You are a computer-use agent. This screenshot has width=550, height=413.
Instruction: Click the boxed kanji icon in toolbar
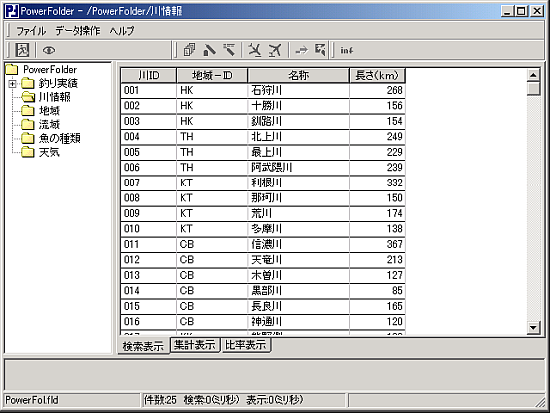[22, 50]
